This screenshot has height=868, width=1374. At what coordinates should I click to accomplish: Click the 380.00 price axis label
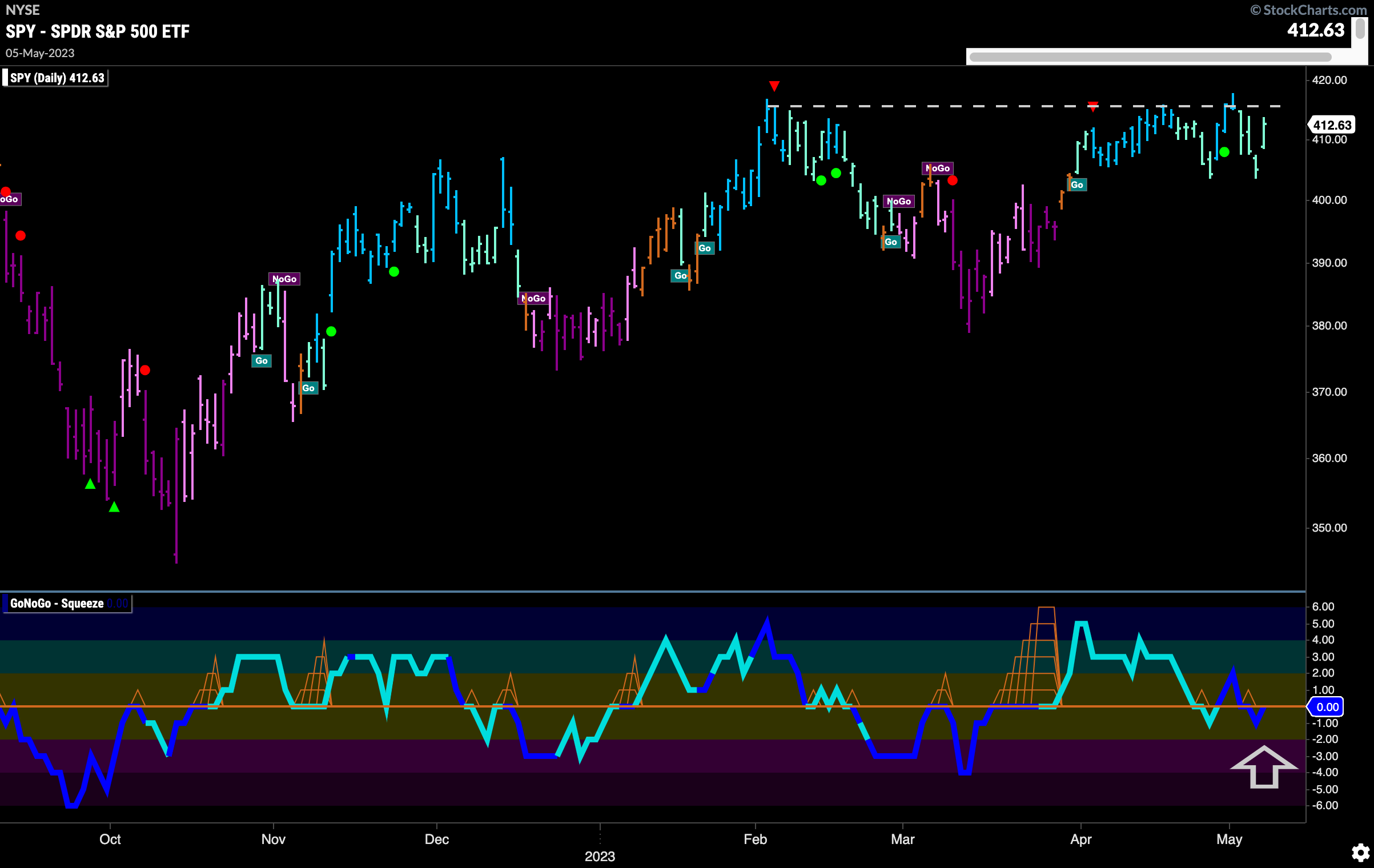pos(1329,325)
